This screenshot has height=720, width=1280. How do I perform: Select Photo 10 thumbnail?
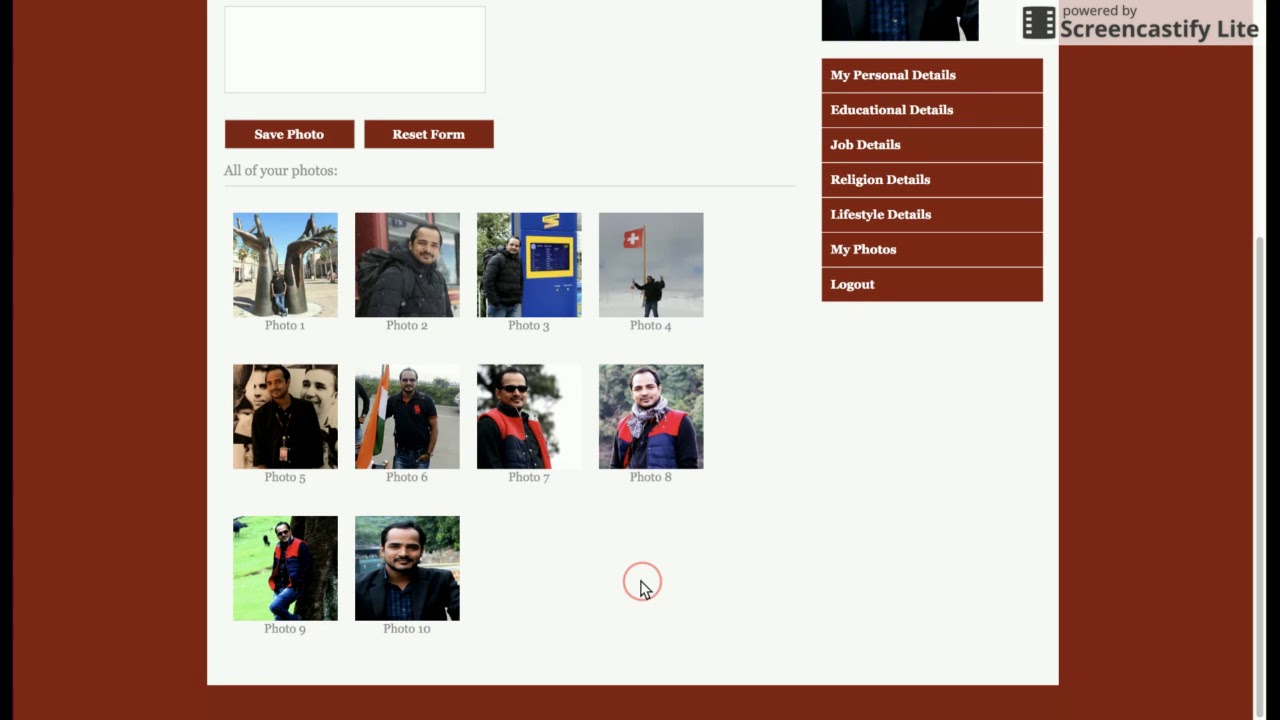tap(407, 568)
